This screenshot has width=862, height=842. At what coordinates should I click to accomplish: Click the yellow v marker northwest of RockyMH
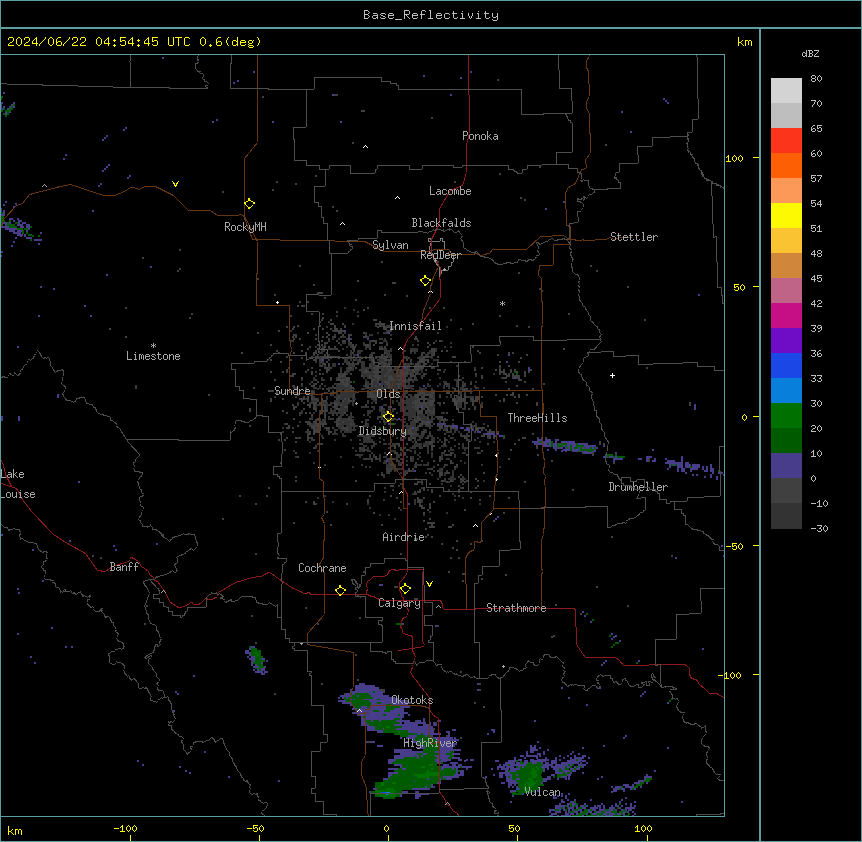pos(175,184)
